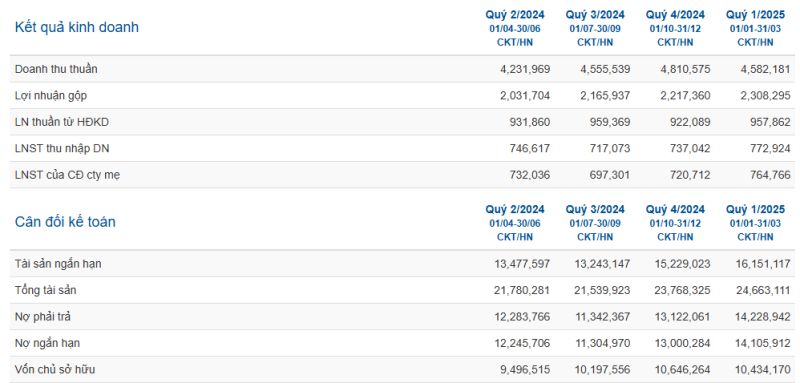Select the 732,036 parent profit cell

pos(530,175)
